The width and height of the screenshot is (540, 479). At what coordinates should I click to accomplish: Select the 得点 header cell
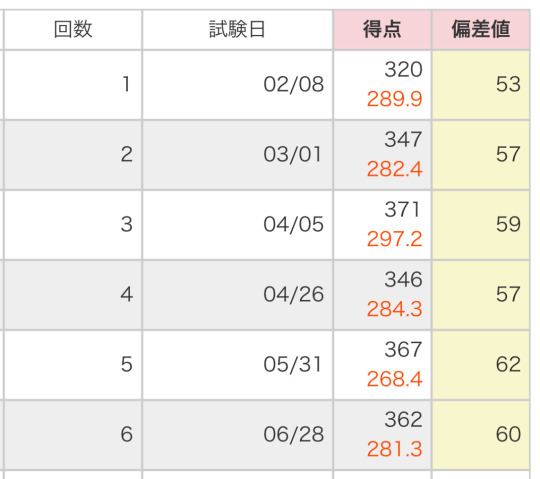(382, 30)
